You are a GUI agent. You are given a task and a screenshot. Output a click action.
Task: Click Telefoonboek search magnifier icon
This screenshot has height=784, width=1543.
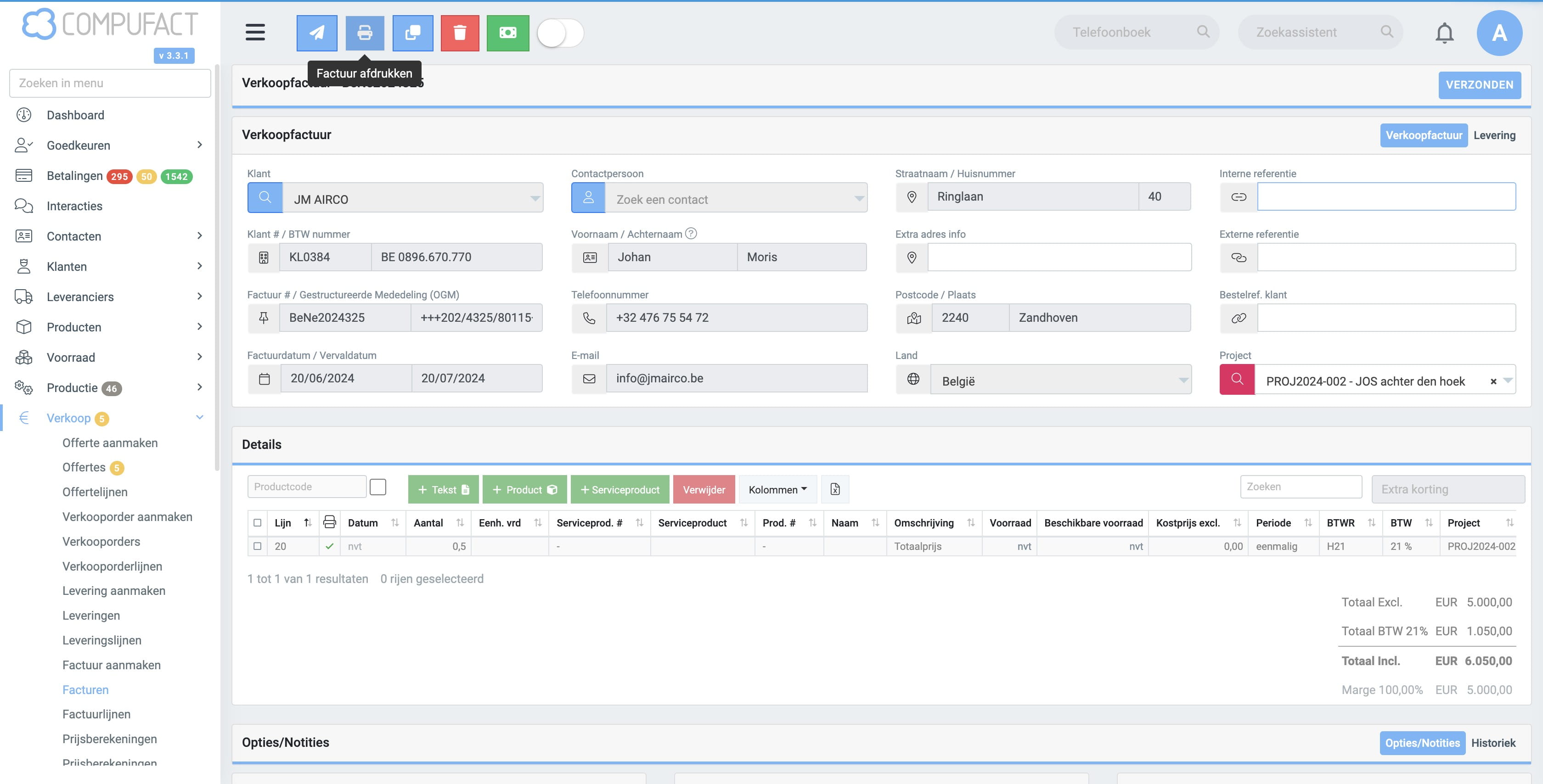point(1203,32)
